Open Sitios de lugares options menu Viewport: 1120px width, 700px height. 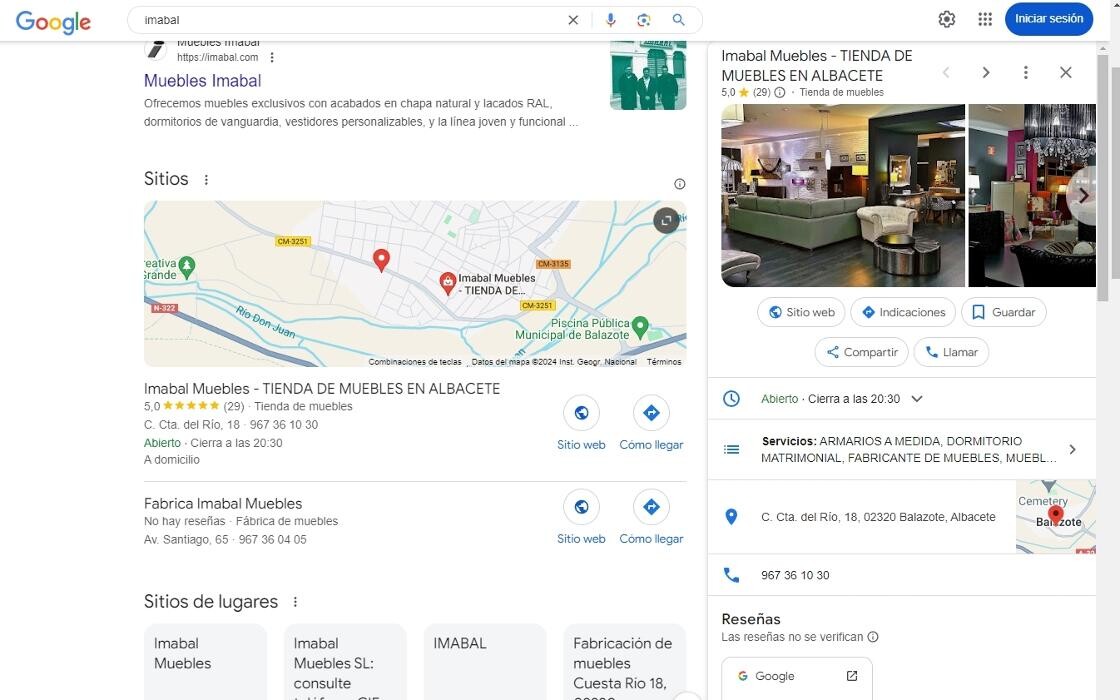[295, 602]
